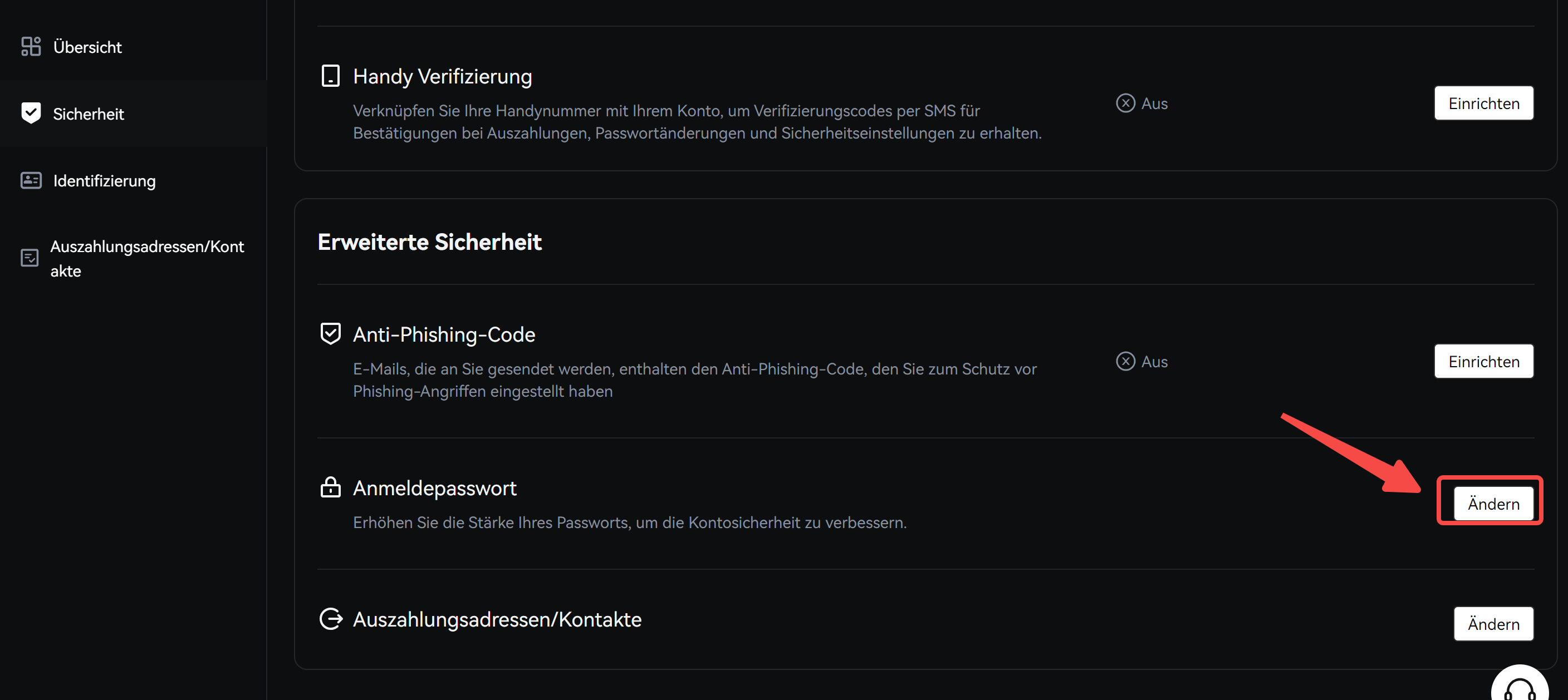Click the Anti-Phishing-Code shield icon

[x=331, y=334]
